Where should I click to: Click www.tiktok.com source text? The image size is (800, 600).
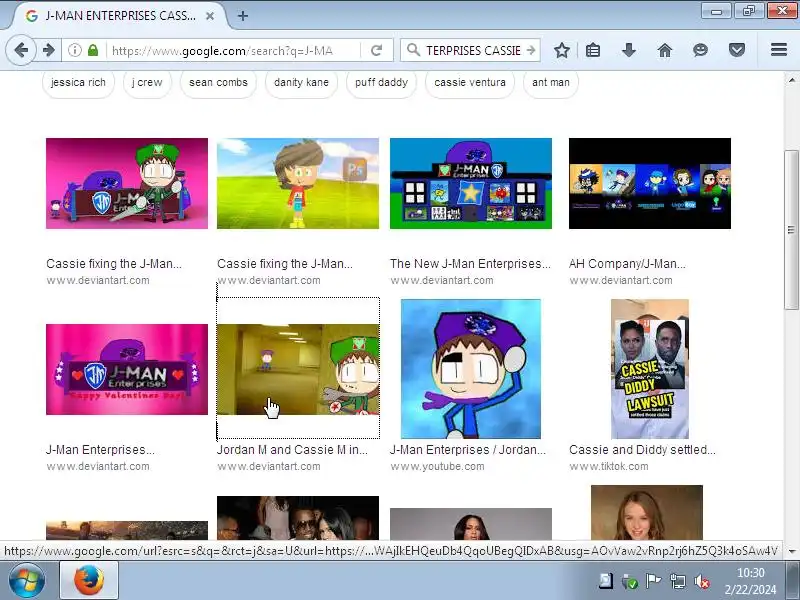[609, 466]
